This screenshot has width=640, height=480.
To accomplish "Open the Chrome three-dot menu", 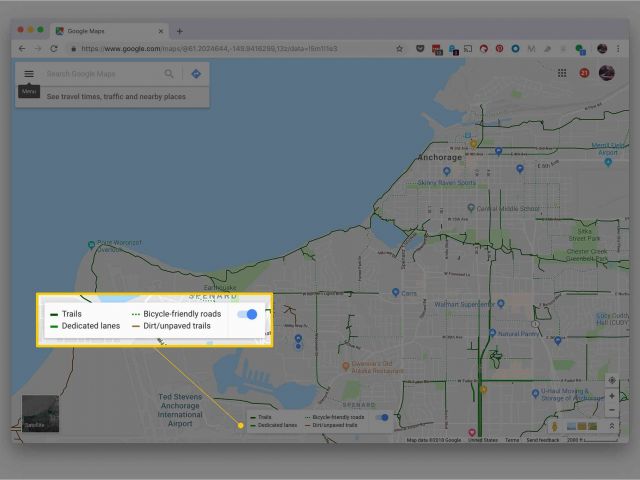I will 618,49.
